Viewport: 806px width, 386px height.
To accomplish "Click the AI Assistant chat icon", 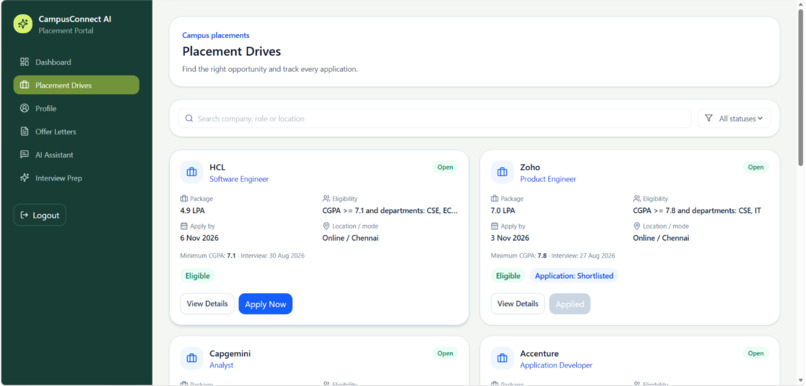I will [24, 155].
